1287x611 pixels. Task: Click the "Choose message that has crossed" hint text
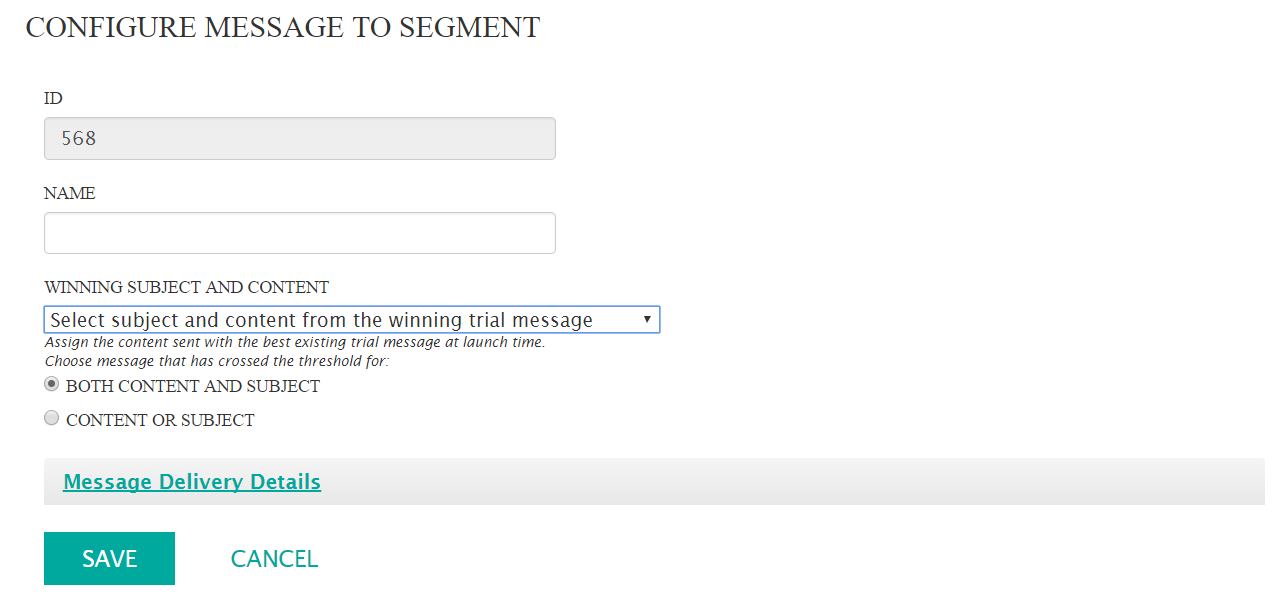pyautogui.click(x=217, y=361)
